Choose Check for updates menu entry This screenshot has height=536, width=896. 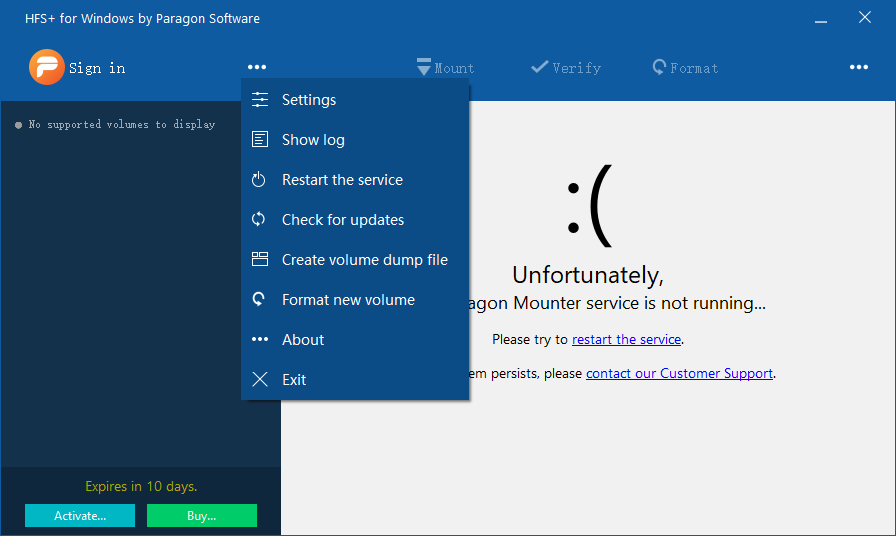(343, 220)
